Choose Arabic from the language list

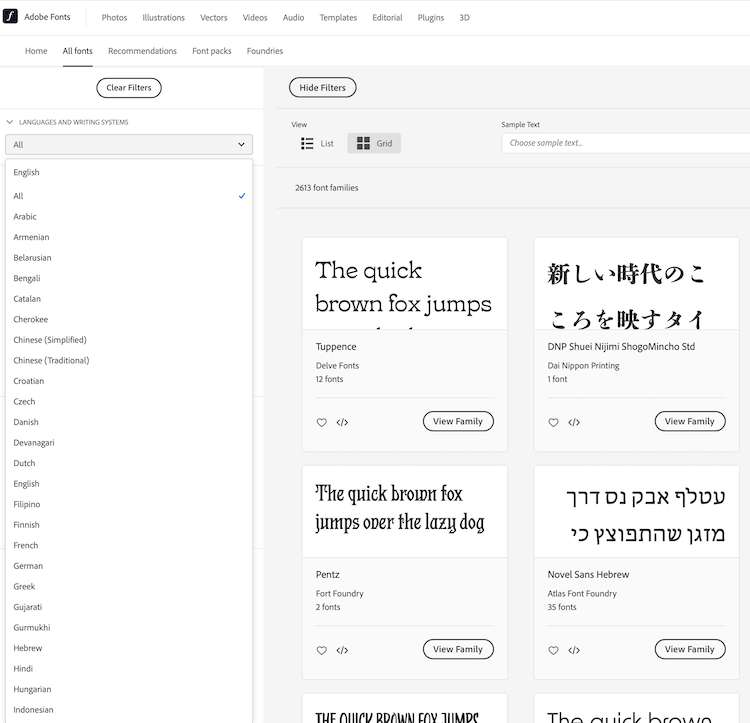[129, 217]
